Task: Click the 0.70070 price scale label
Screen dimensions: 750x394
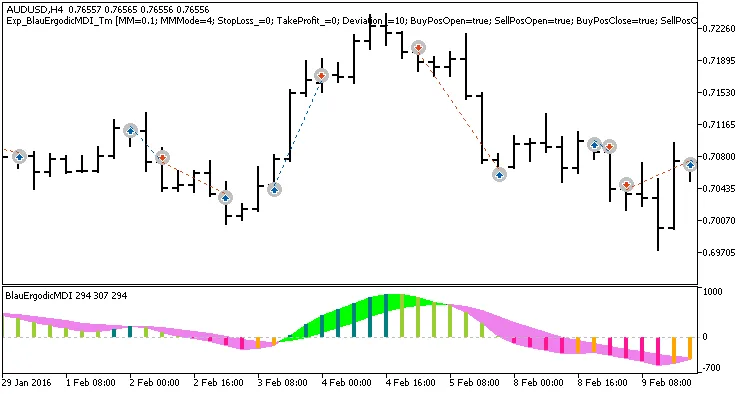Action: 719,221
